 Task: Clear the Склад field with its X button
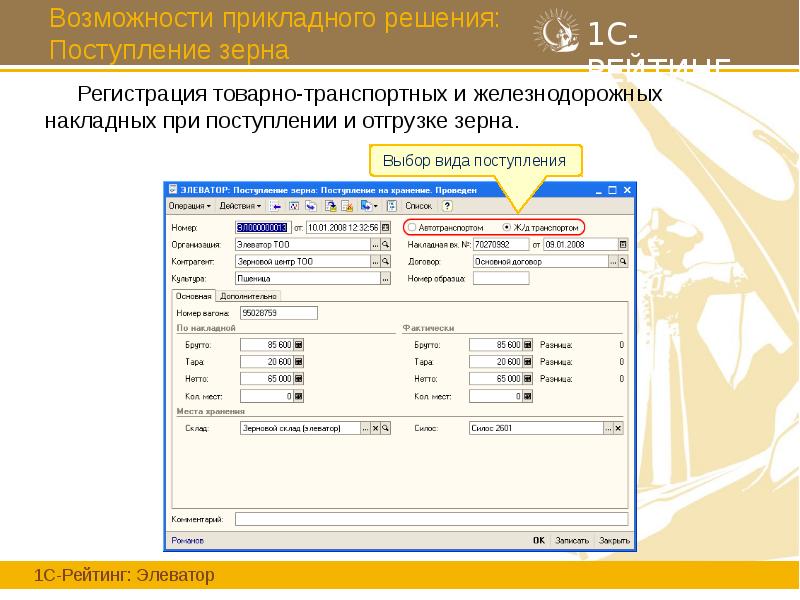click(x=377, y=429)
